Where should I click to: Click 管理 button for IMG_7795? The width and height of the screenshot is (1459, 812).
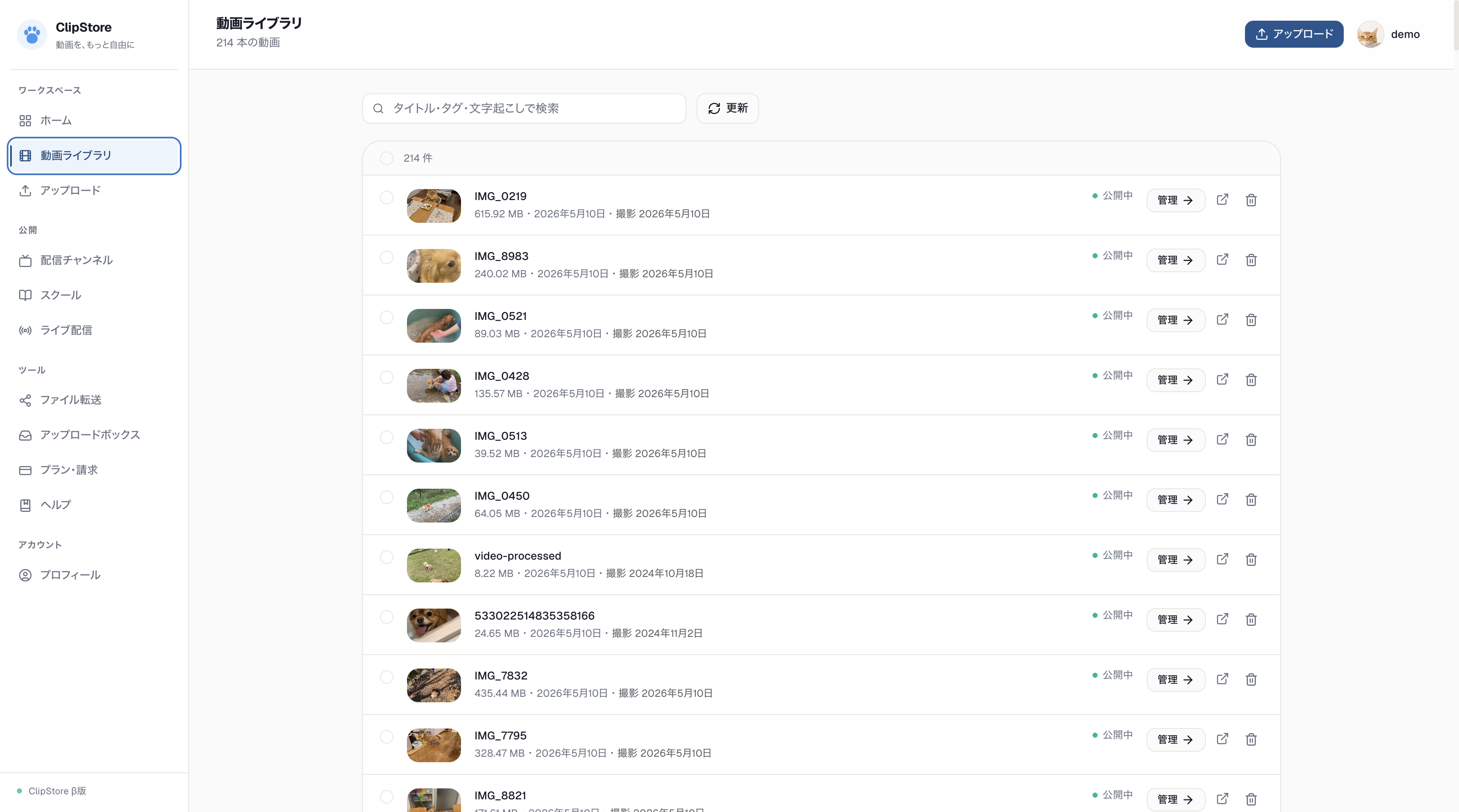1175,739
